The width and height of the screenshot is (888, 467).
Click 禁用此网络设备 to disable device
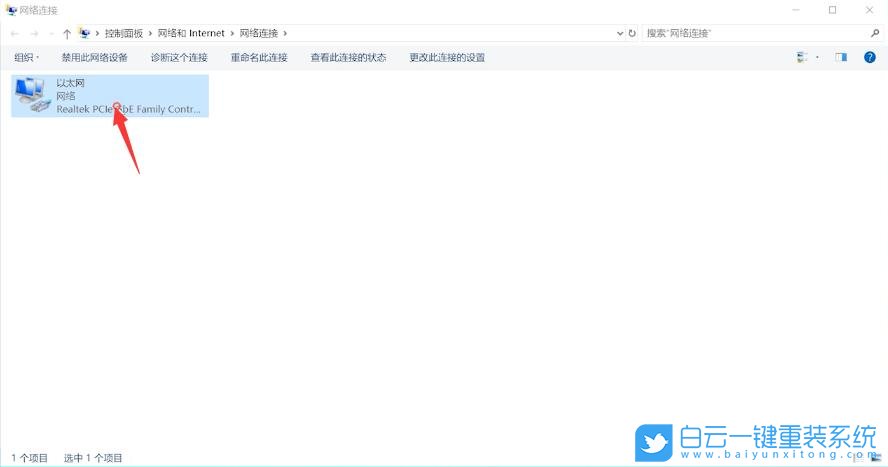coord(94,57)
